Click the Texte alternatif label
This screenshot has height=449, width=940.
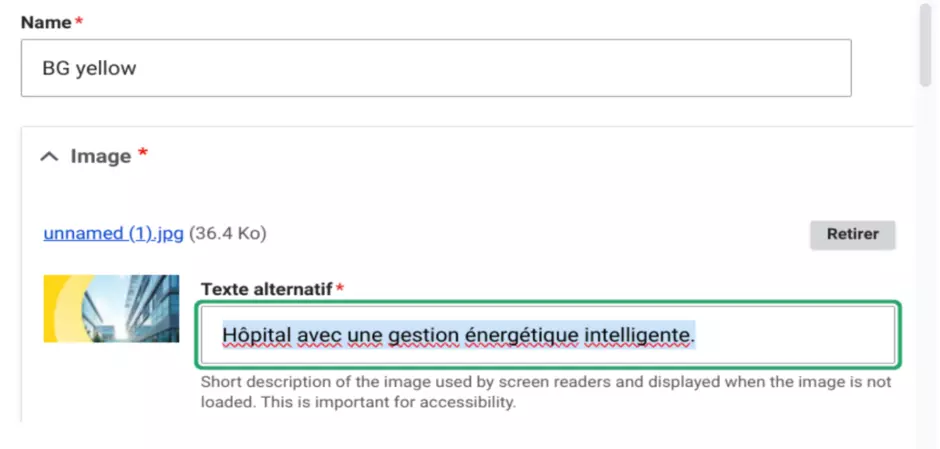click(266, 289)
